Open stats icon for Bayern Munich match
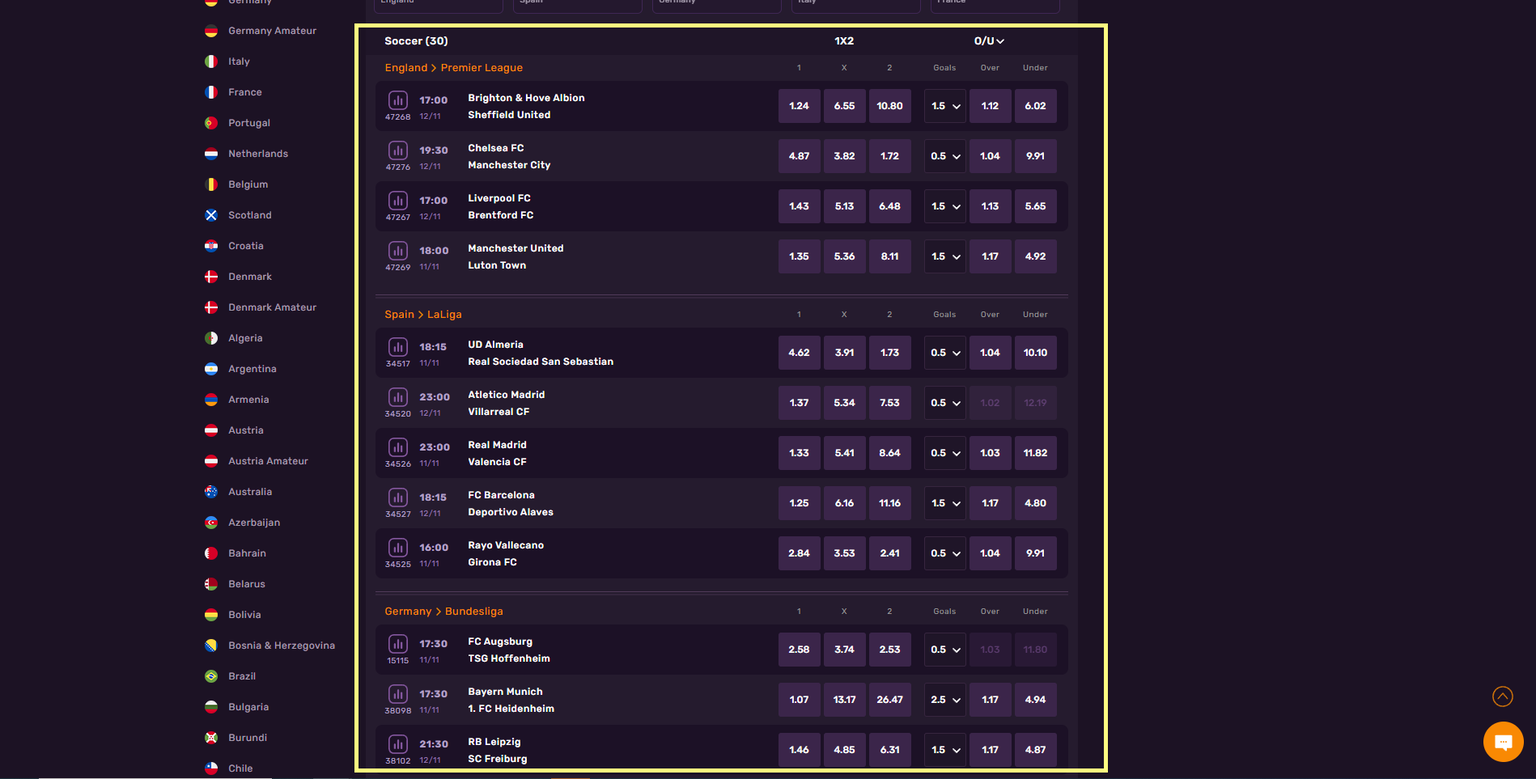The width and height of the screenshot is (1536, 779). [x=398, y=694]
